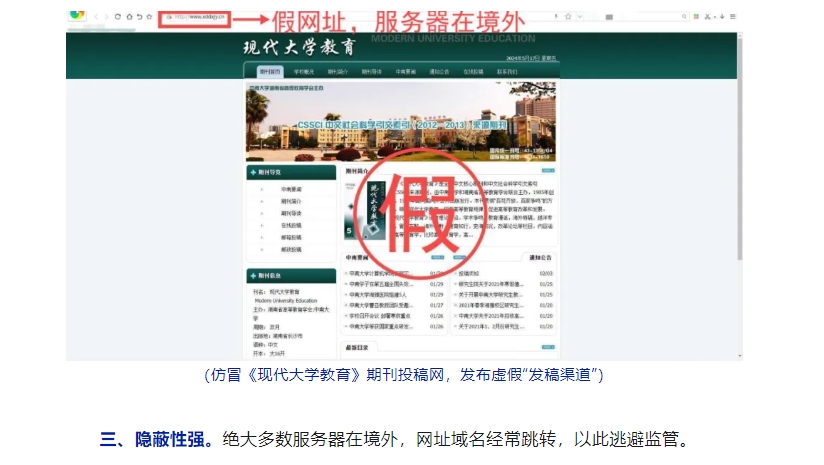
Task: Click the more button in 最新目录 section
Action: coord(548,347)
